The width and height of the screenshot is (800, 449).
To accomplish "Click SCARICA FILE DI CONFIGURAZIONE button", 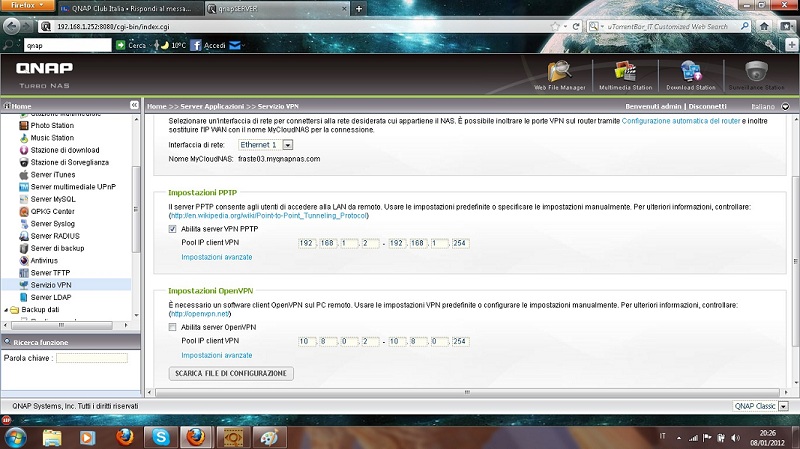I will point(230,373).
